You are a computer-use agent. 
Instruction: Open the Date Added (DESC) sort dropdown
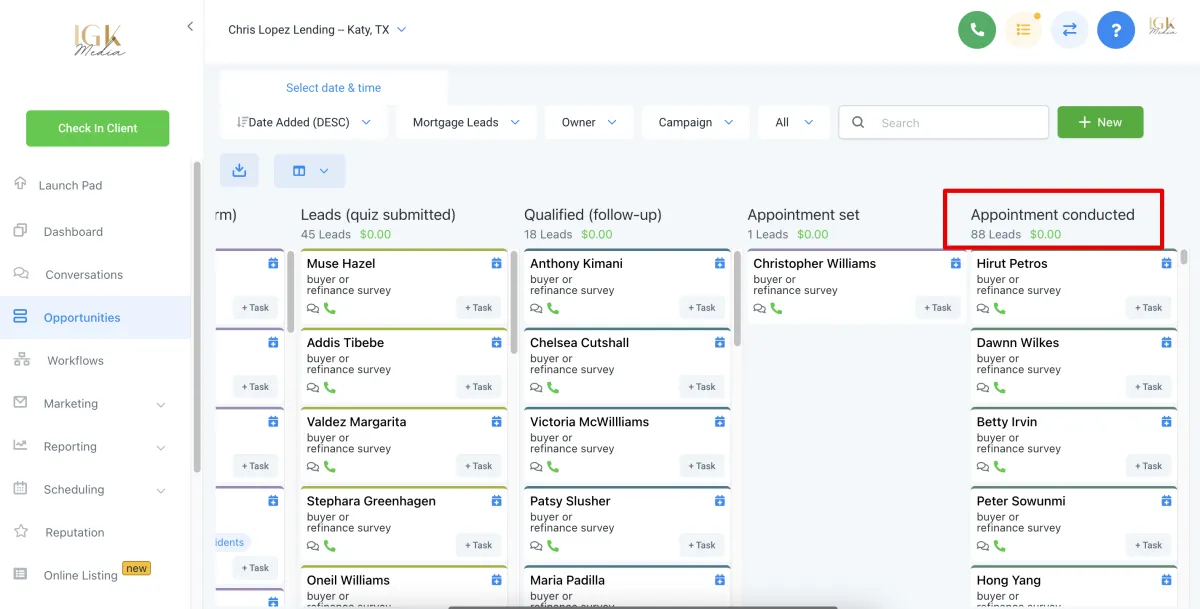tap(304, 123)
